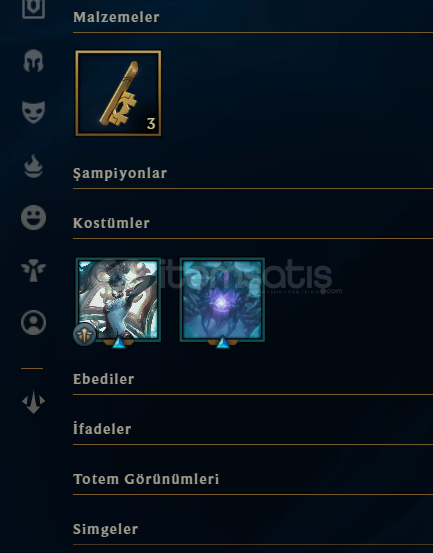This screenshot has width=433, height=553.
Task: Expand the Ebediler section
Action: click(104, 379)
